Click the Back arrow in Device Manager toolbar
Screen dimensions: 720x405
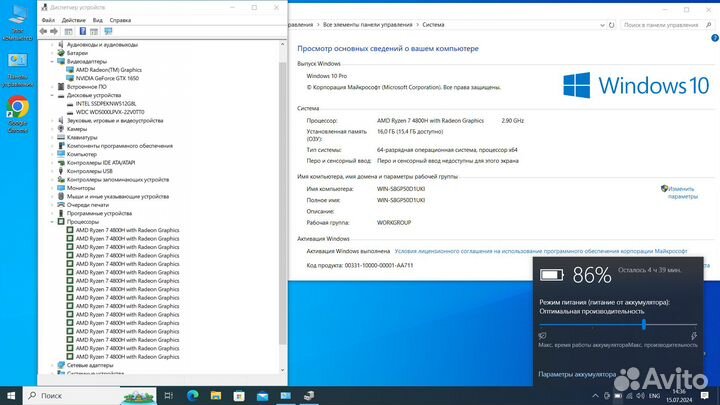click(x=43, y=31)
